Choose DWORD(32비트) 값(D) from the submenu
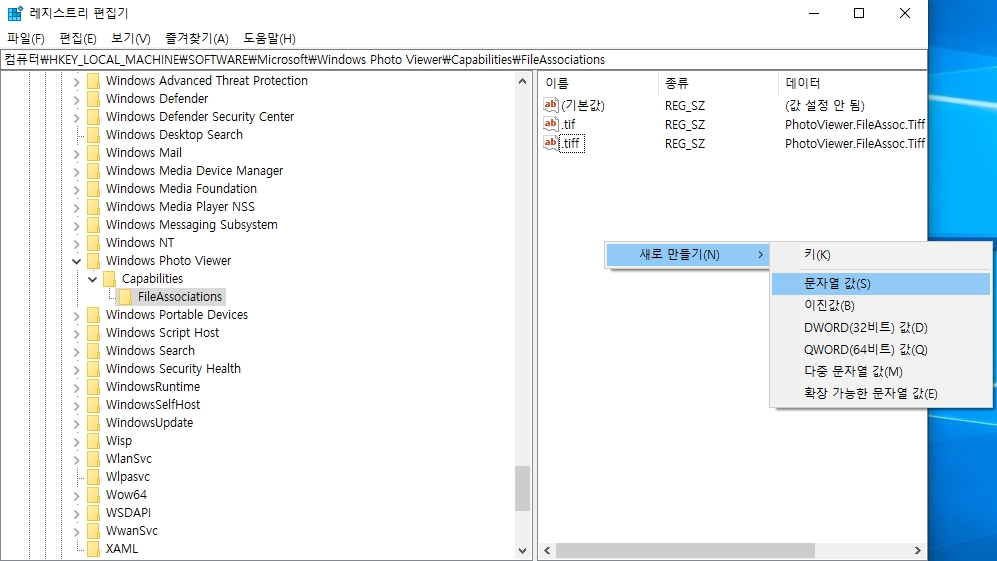This screenshot has width=997, height=561. coord(881,328)
